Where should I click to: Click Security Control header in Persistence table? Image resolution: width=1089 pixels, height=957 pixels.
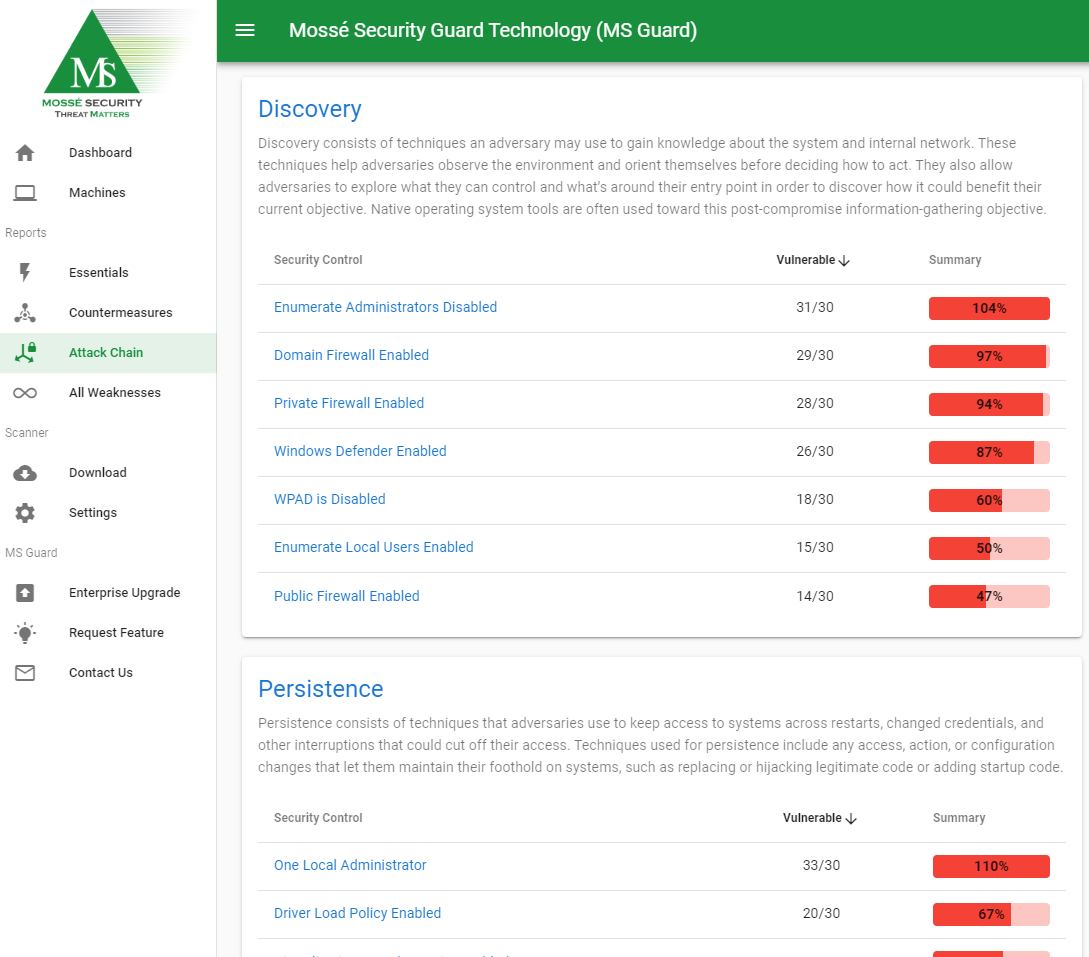(x=318, y=817)
